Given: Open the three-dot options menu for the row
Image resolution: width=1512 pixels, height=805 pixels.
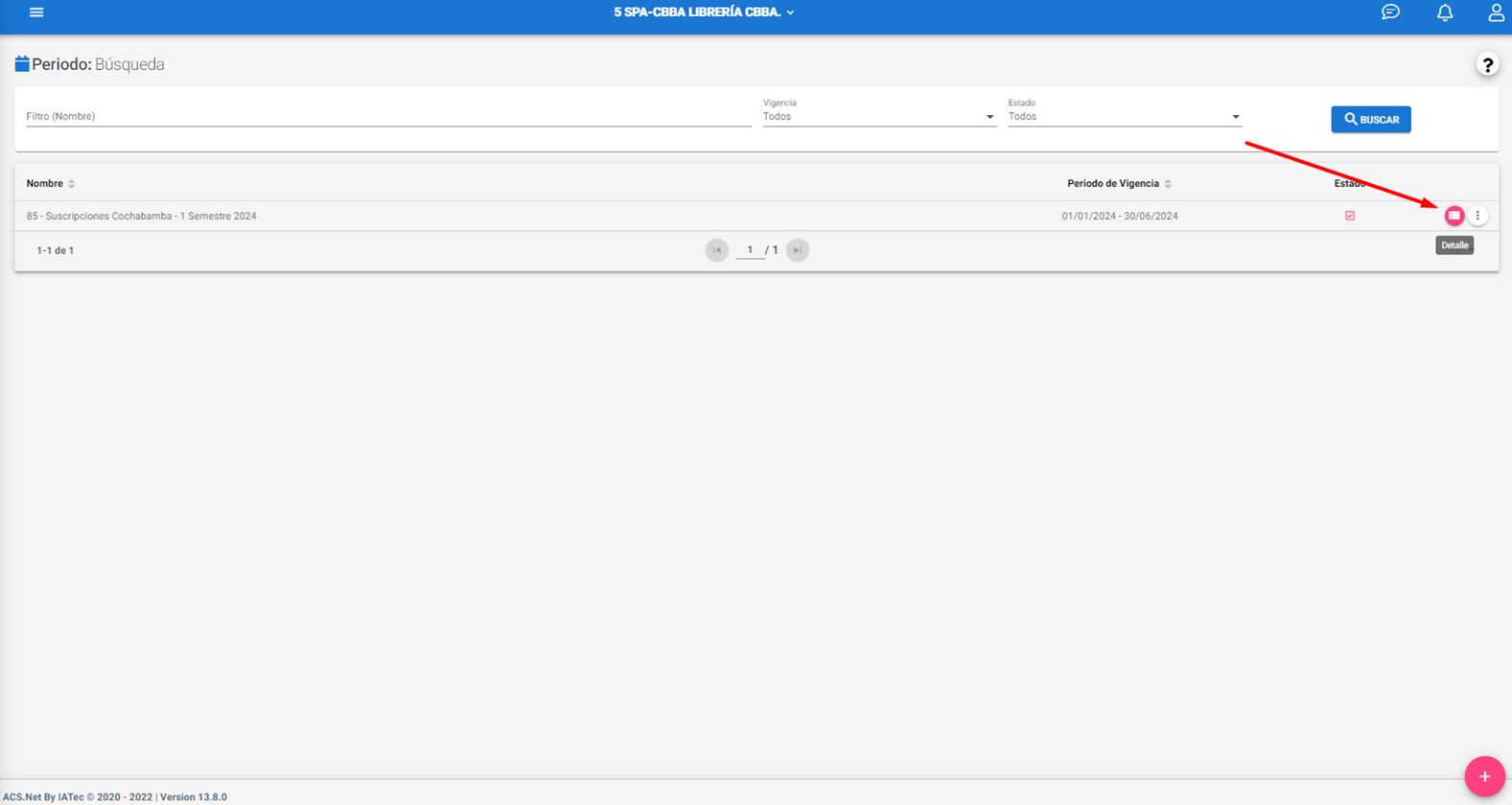Looking at the screenshot, I should 1477,216.
